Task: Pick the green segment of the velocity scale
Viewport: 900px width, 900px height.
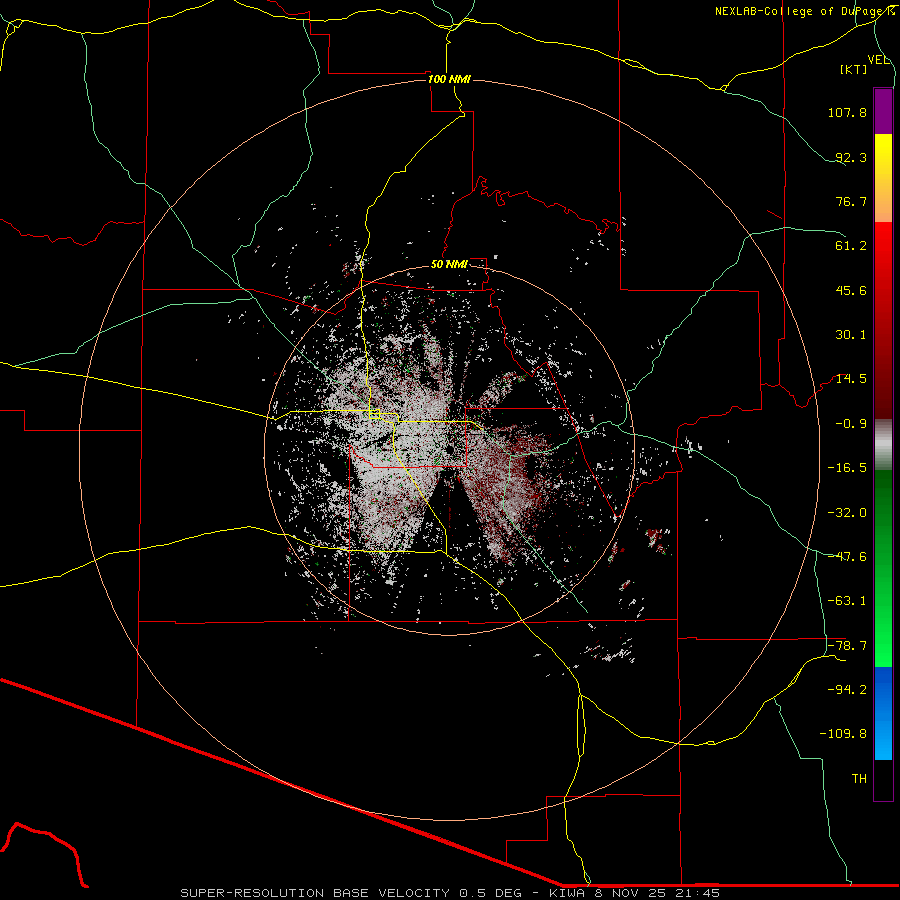Action: coord(883,568)
